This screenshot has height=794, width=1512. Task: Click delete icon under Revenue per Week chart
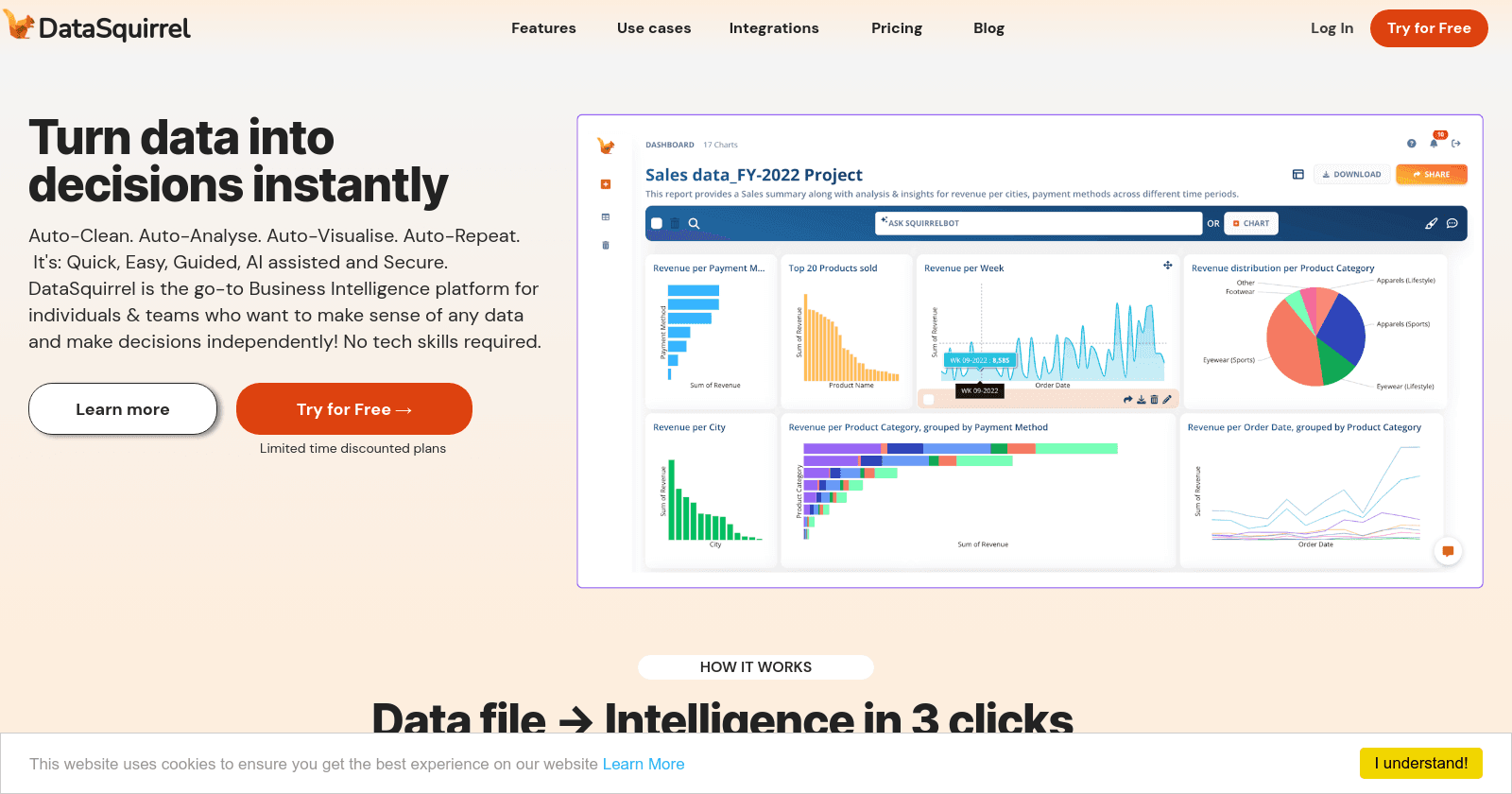[1154, 400]
